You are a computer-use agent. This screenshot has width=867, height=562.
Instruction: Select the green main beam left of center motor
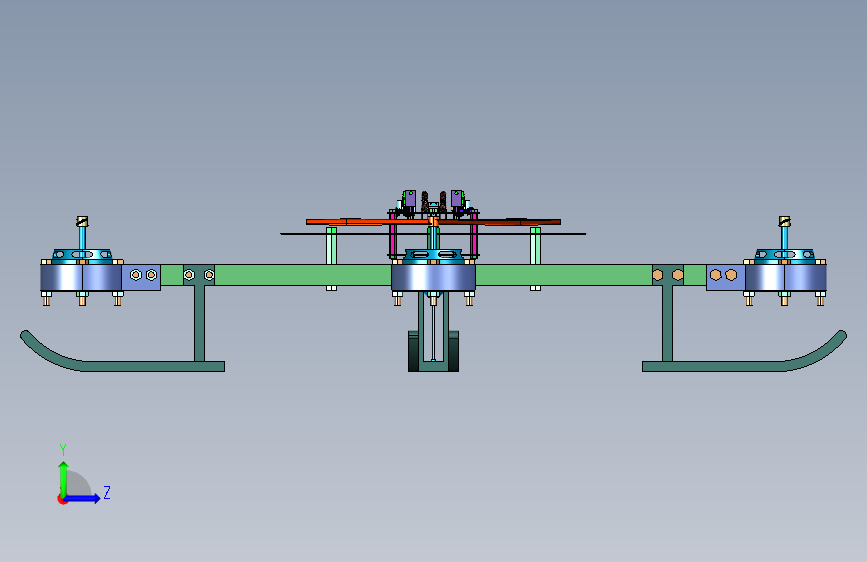[301, 275]
